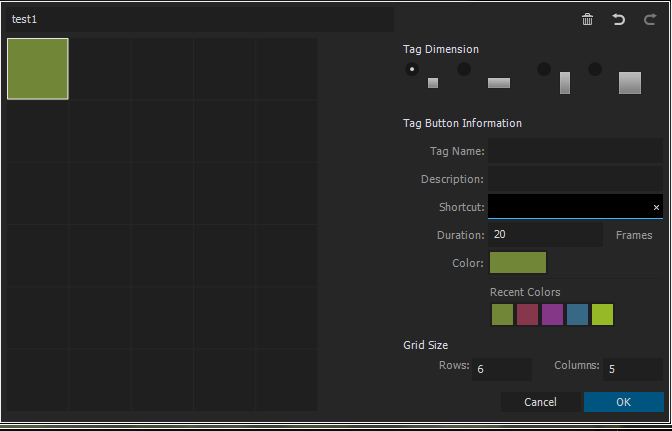Image resolution: width=672 pixels, height=431 pixels.
Task: Select the large square dimension radio button
Action: coord(595,69)
